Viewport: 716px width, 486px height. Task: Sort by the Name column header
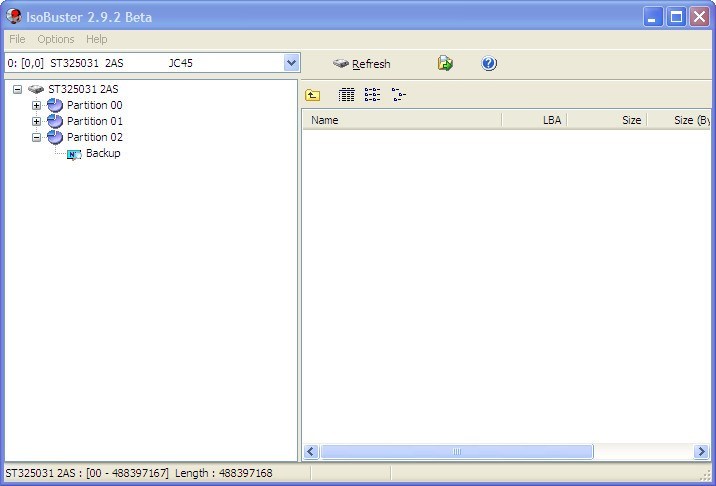coord(402,120)
